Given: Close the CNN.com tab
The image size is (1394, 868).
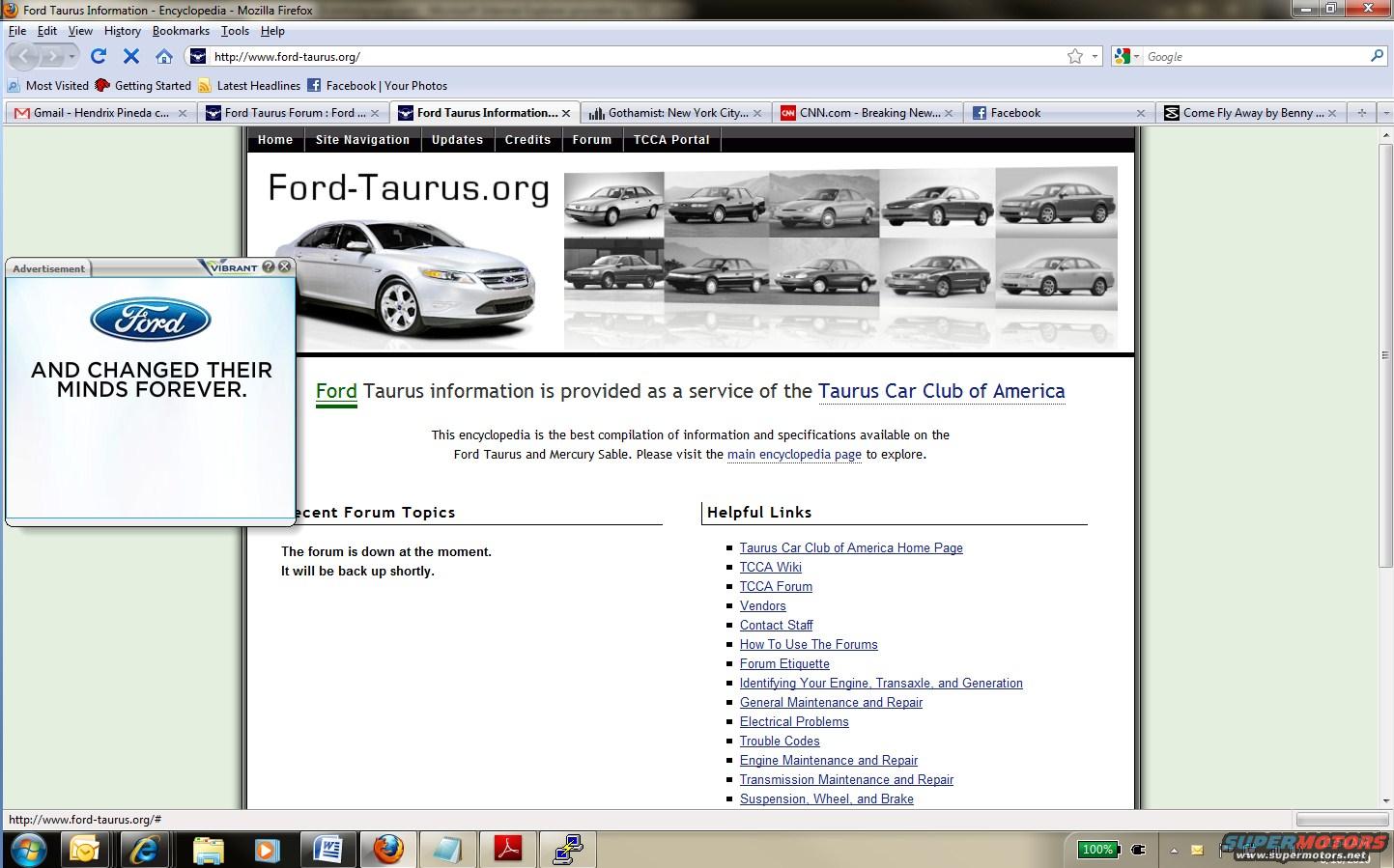Looking at the screenshot, I should [x=949, y=113].
